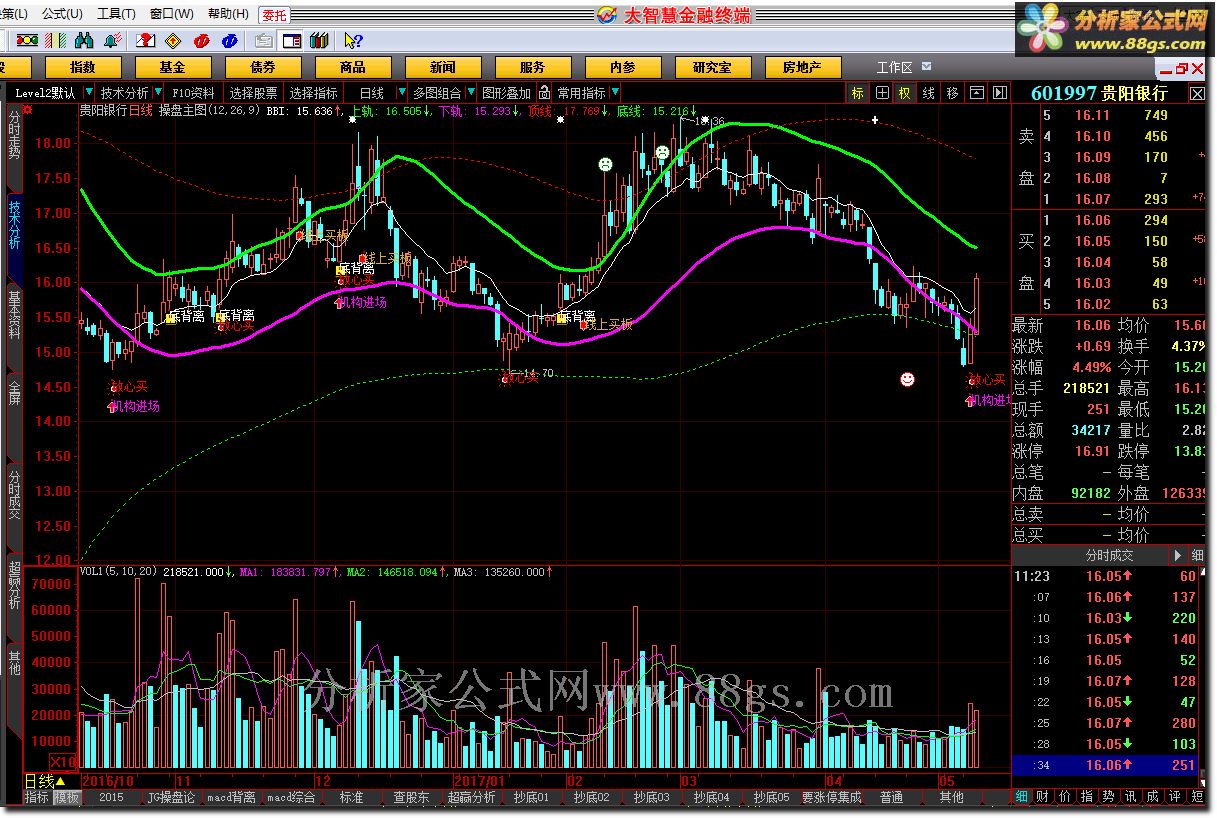Click the alarm bell alert icon
Viewport: 1217px width, 818px height.
(112, 40)
